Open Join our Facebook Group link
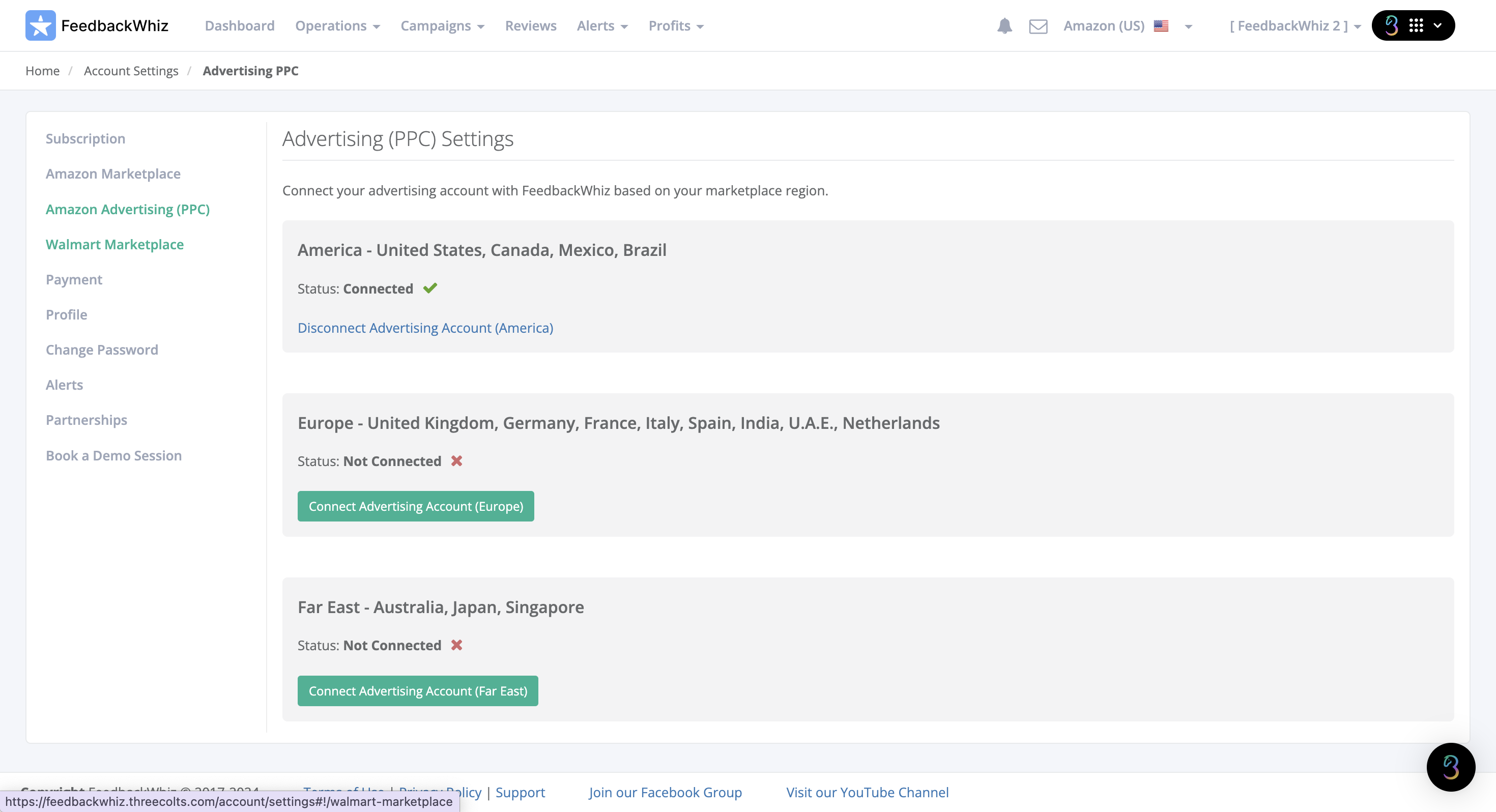Screen dimensions: 1496x812 (x=665, y=792)
